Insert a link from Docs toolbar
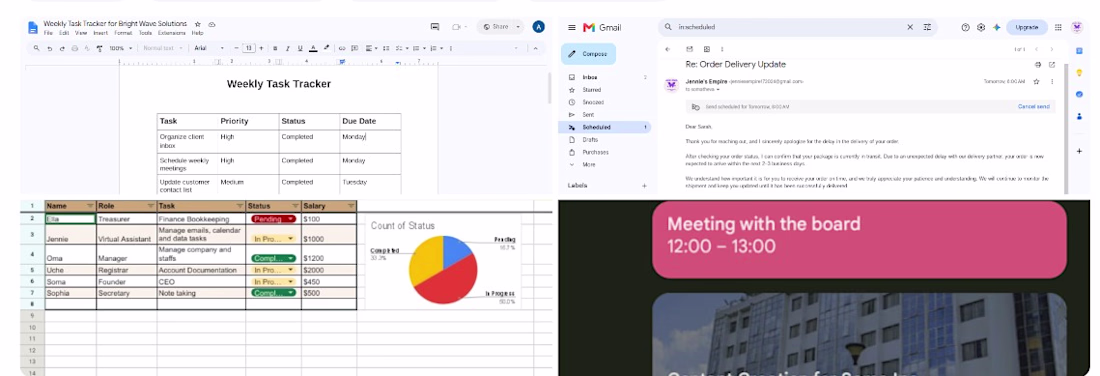 (342, 48)
